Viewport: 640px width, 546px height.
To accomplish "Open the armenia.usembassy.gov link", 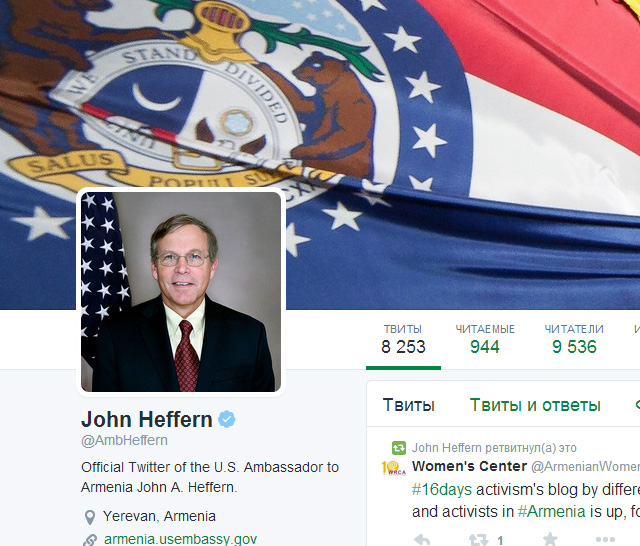I will (x=180, y=539).
